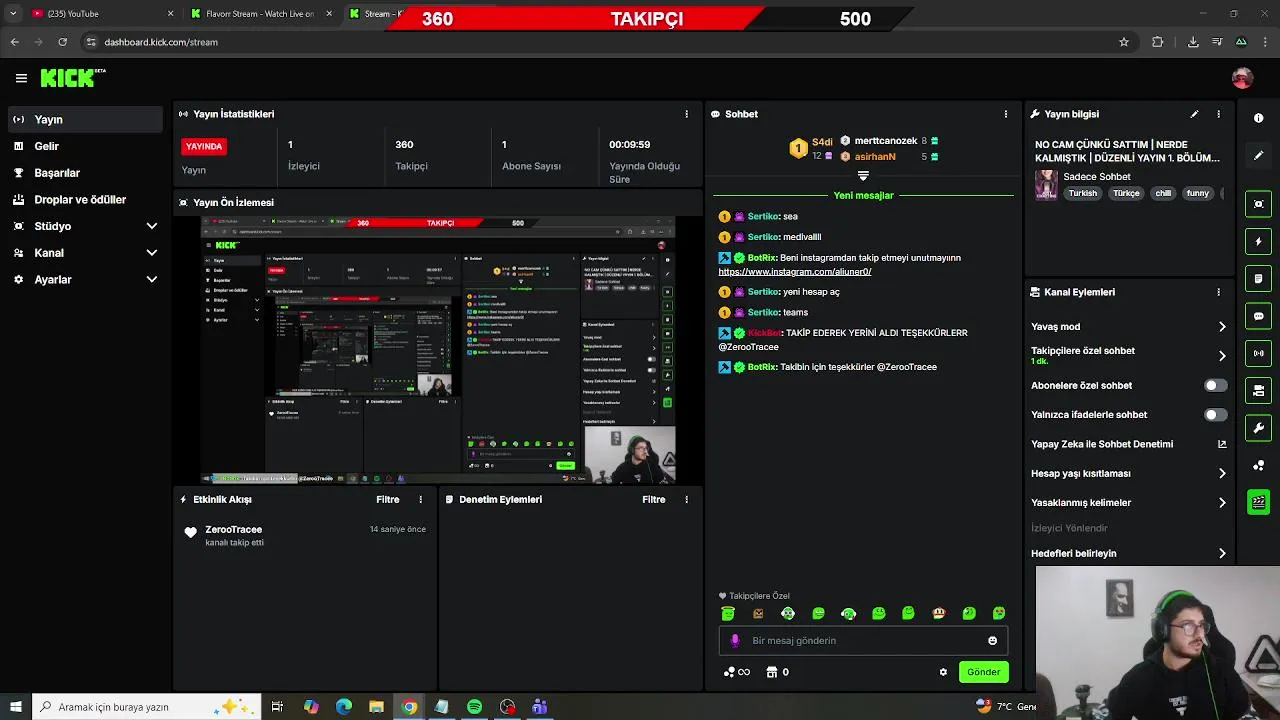The height and width of the screenshot is (720, 1280).
Task: Click the chat message input field
Action: (863, 641)
